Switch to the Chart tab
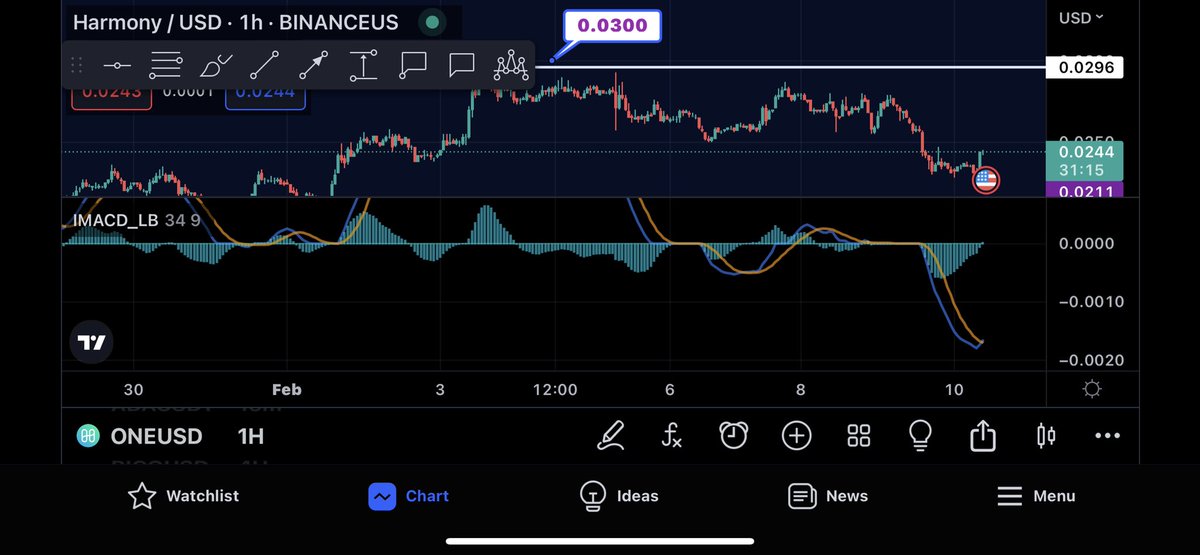The height and width of the screenshot is (555, 1200). point(408,496)
